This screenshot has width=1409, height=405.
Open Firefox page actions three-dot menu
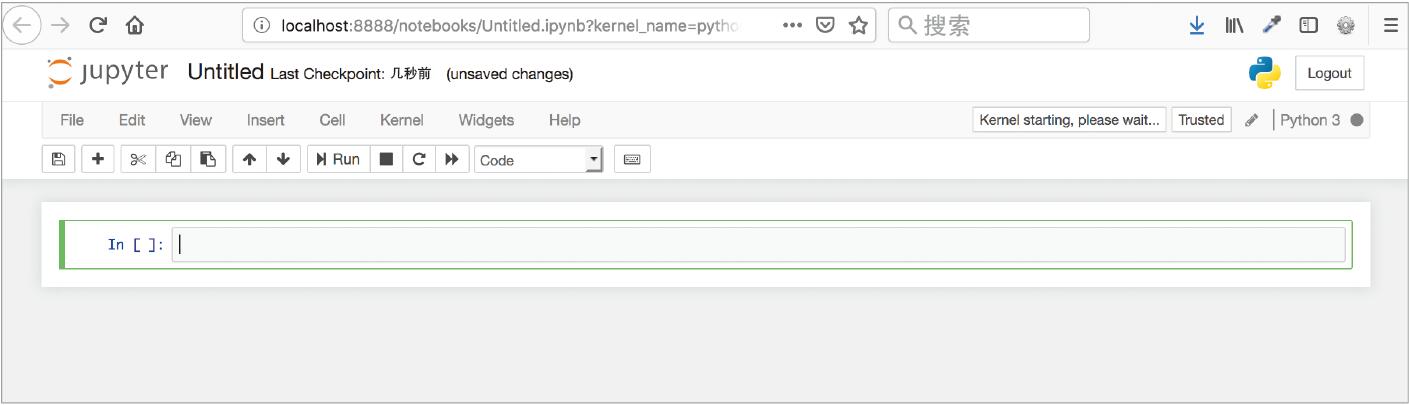point(792,26)
